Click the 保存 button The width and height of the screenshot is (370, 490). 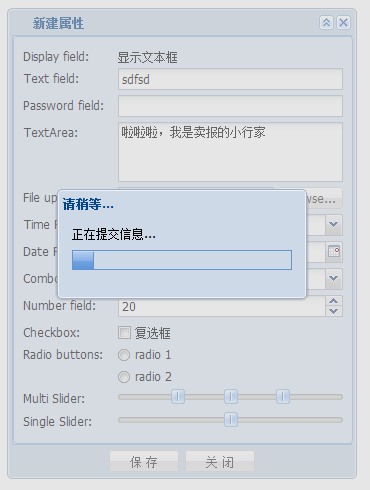click(x=144, y=462)
